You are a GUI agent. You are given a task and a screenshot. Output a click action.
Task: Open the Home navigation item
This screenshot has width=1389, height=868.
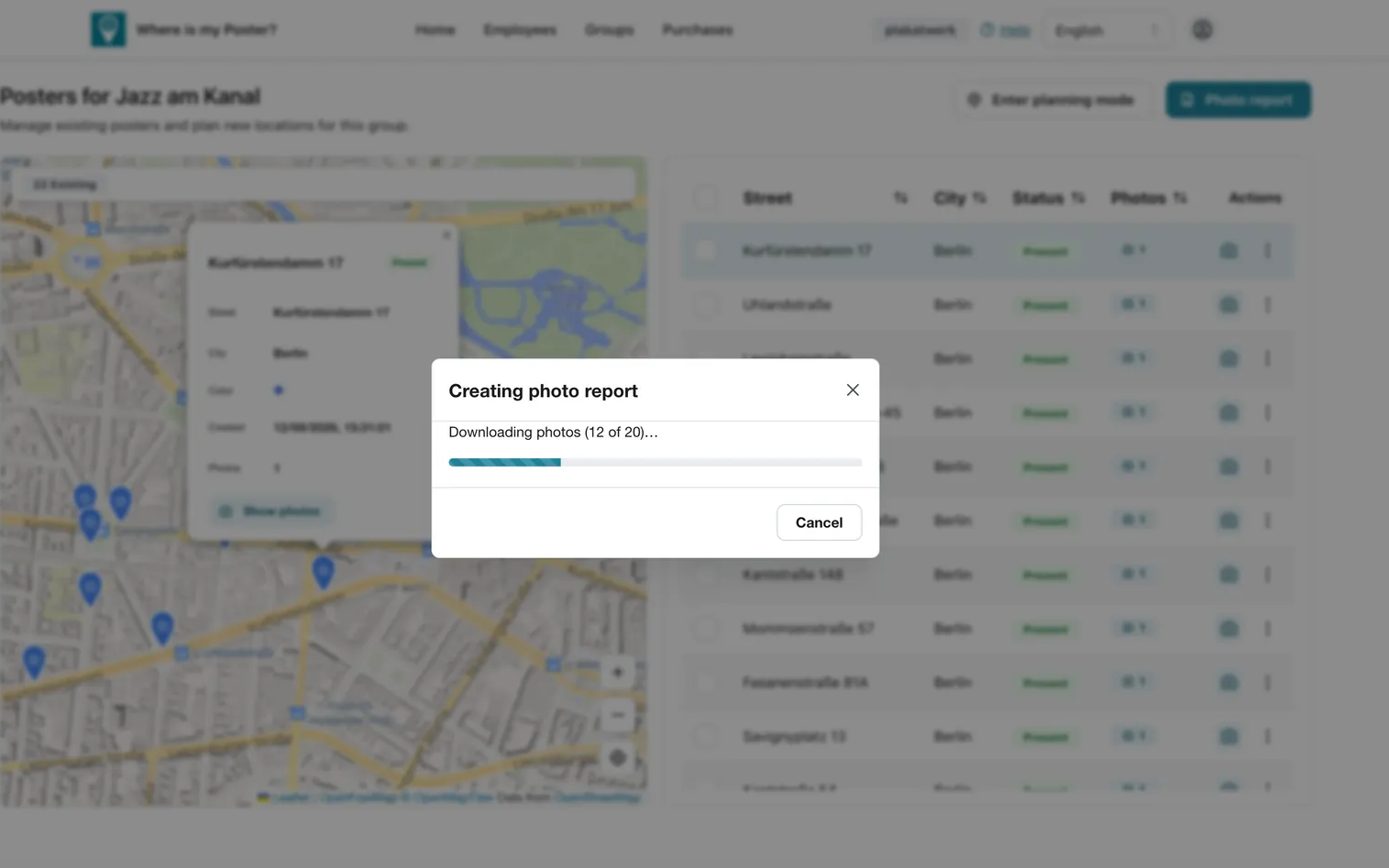(435, 30)
